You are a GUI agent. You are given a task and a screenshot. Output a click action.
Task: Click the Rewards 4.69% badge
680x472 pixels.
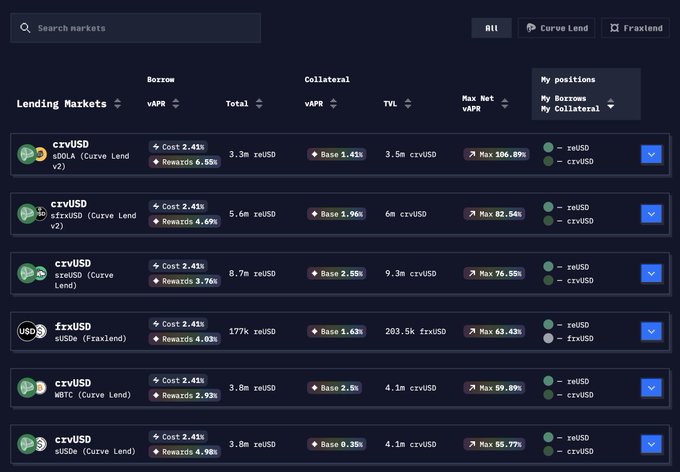(x=185, y=221)
